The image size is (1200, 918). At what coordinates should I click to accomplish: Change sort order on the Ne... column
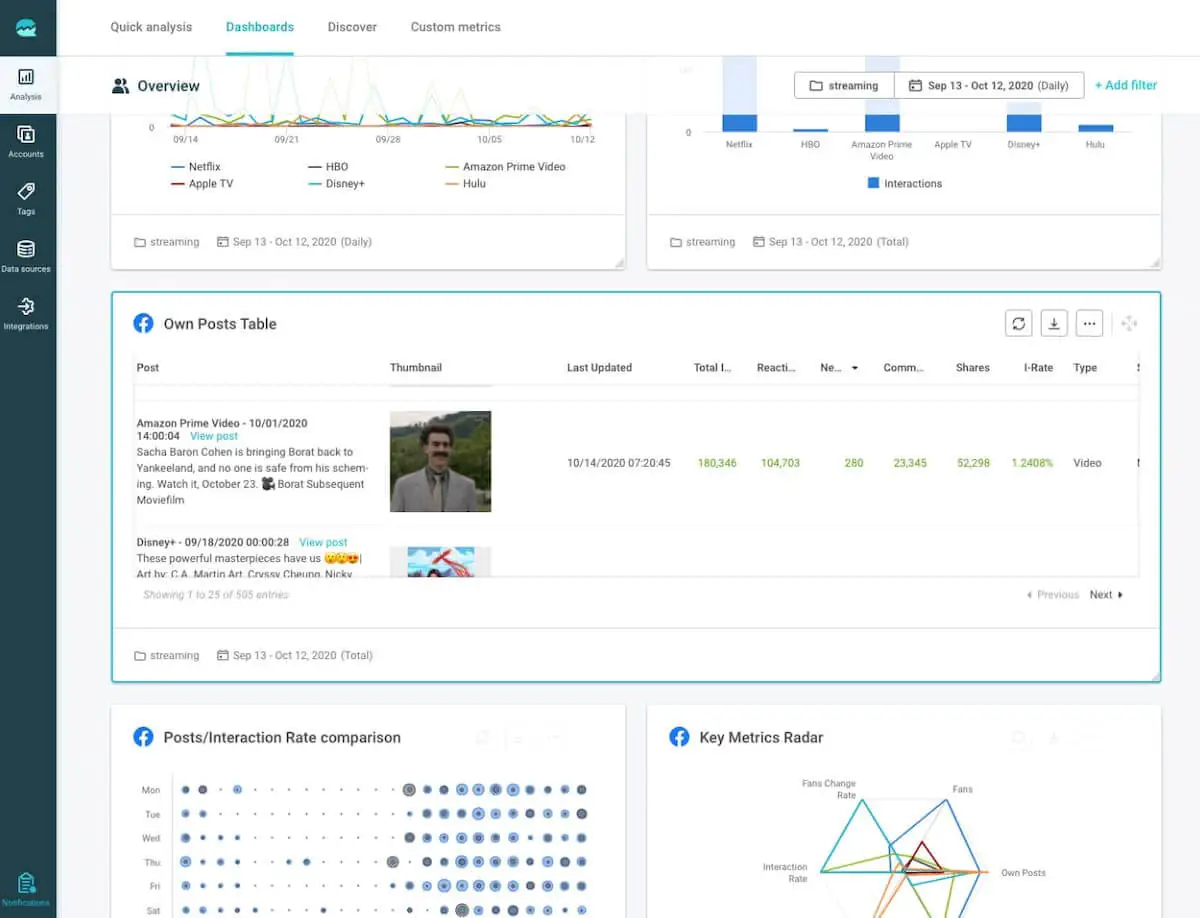pyautogui.click(x=839, y=368)
